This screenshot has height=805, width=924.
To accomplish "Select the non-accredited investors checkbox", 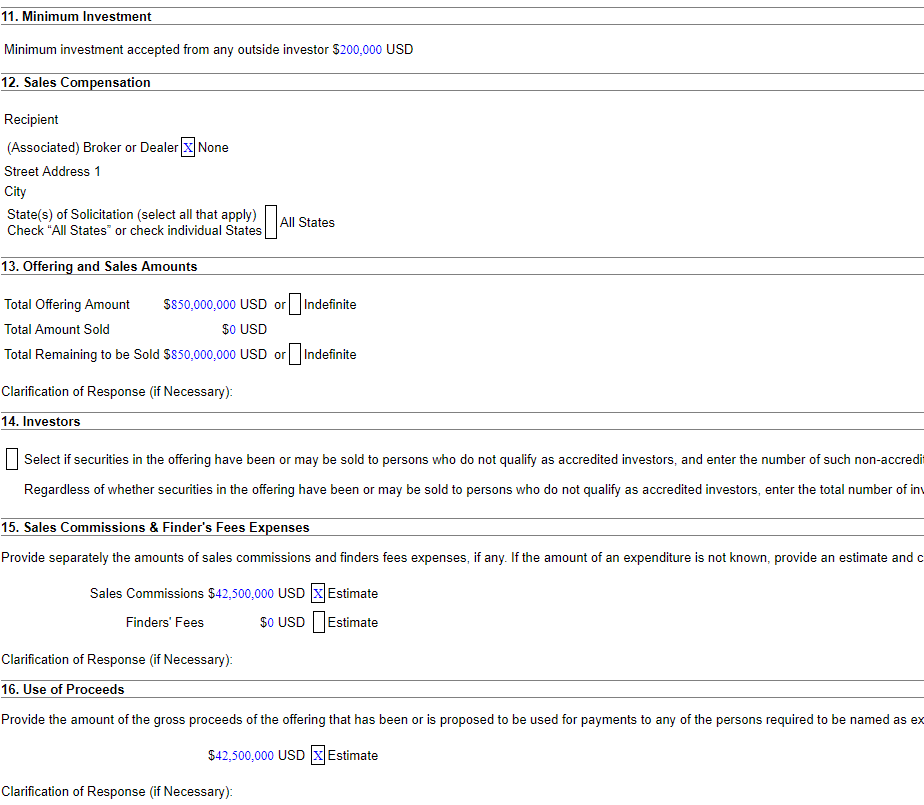I will (11, 458).
